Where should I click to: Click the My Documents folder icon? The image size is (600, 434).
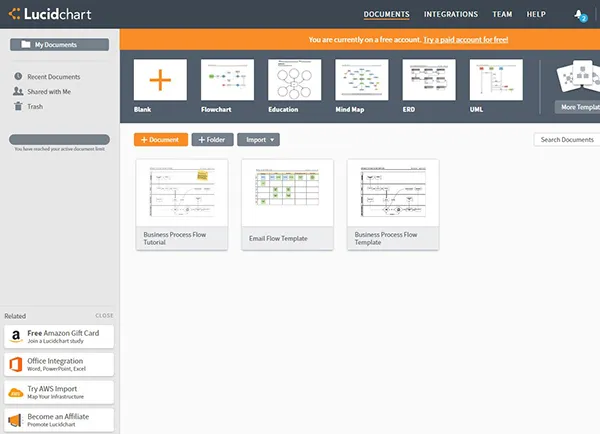(26, 44)
